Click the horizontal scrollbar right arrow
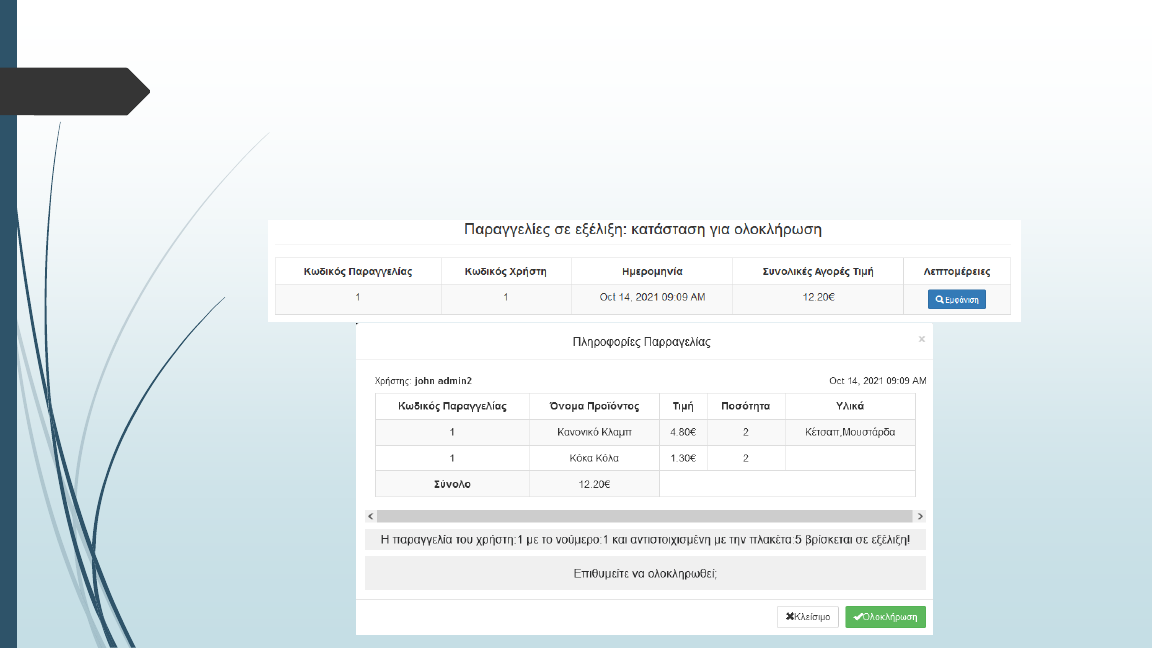1152x648 pixels. tap(920, 516)
